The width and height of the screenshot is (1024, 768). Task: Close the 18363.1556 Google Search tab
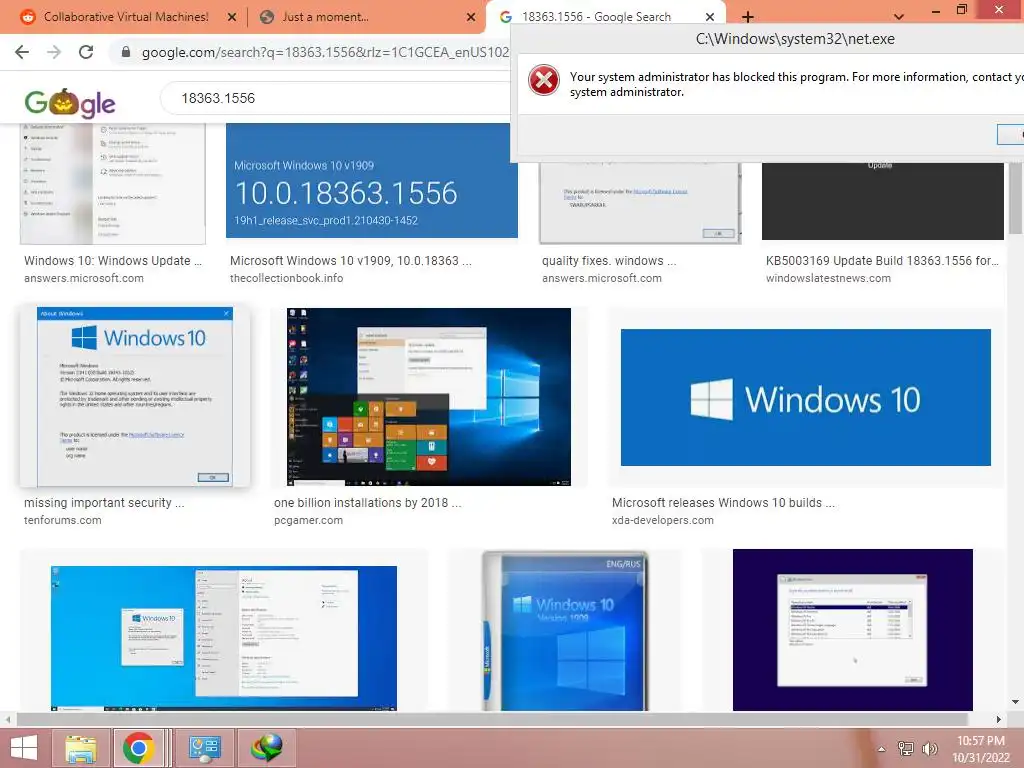pyautogui.click(x=710, y=18)
